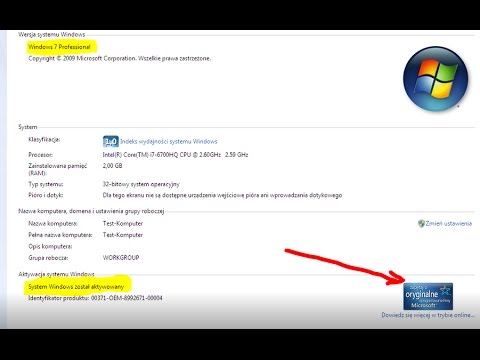Screen dimensions: 480x360
Task: Click '32-bitowy system operacyjny' value
Action: (141, 184)
